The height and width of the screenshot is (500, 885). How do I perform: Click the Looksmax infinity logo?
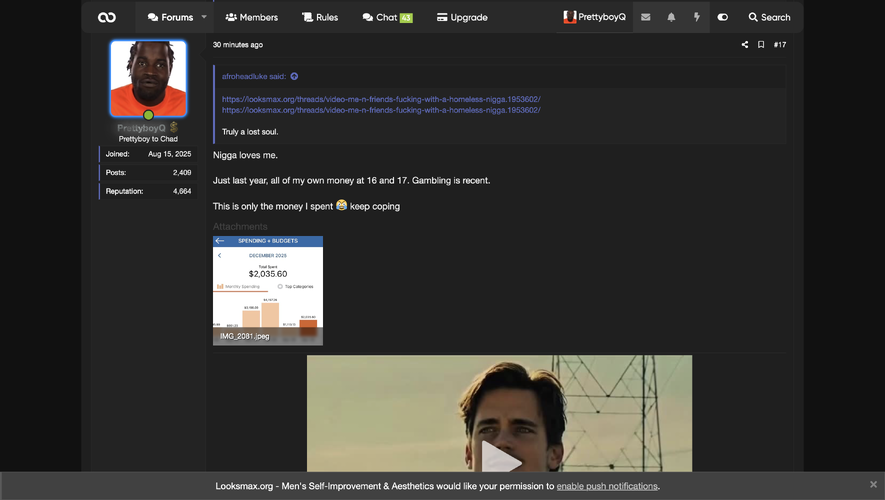pyautogui.click(x=107, y=17)
